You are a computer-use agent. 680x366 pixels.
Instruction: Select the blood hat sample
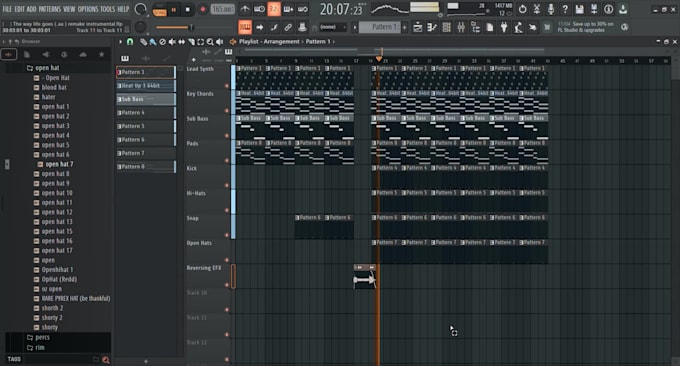tap(54, 87)
